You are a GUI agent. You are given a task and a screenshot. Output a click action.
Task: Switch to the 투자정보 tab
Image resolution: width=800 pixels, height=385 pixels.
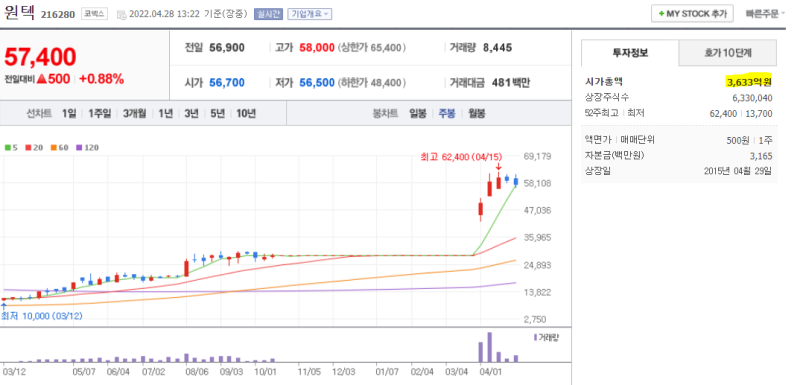coord(630,53)
